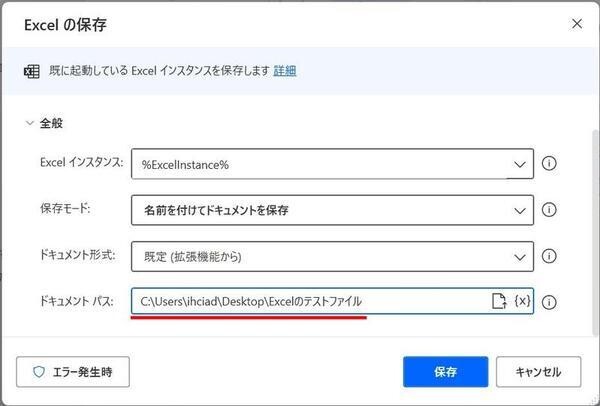Click the Excel の保存 dialog title
The image size is (600, 406).
point(65,25)
